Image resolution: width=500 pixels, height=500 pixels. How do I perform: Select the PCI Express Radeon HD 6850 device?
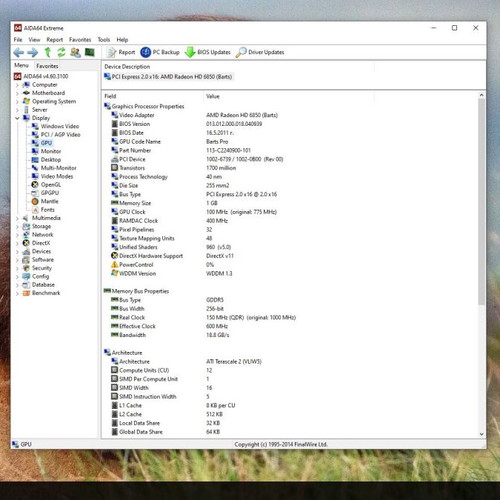click(x=168, y=77)
